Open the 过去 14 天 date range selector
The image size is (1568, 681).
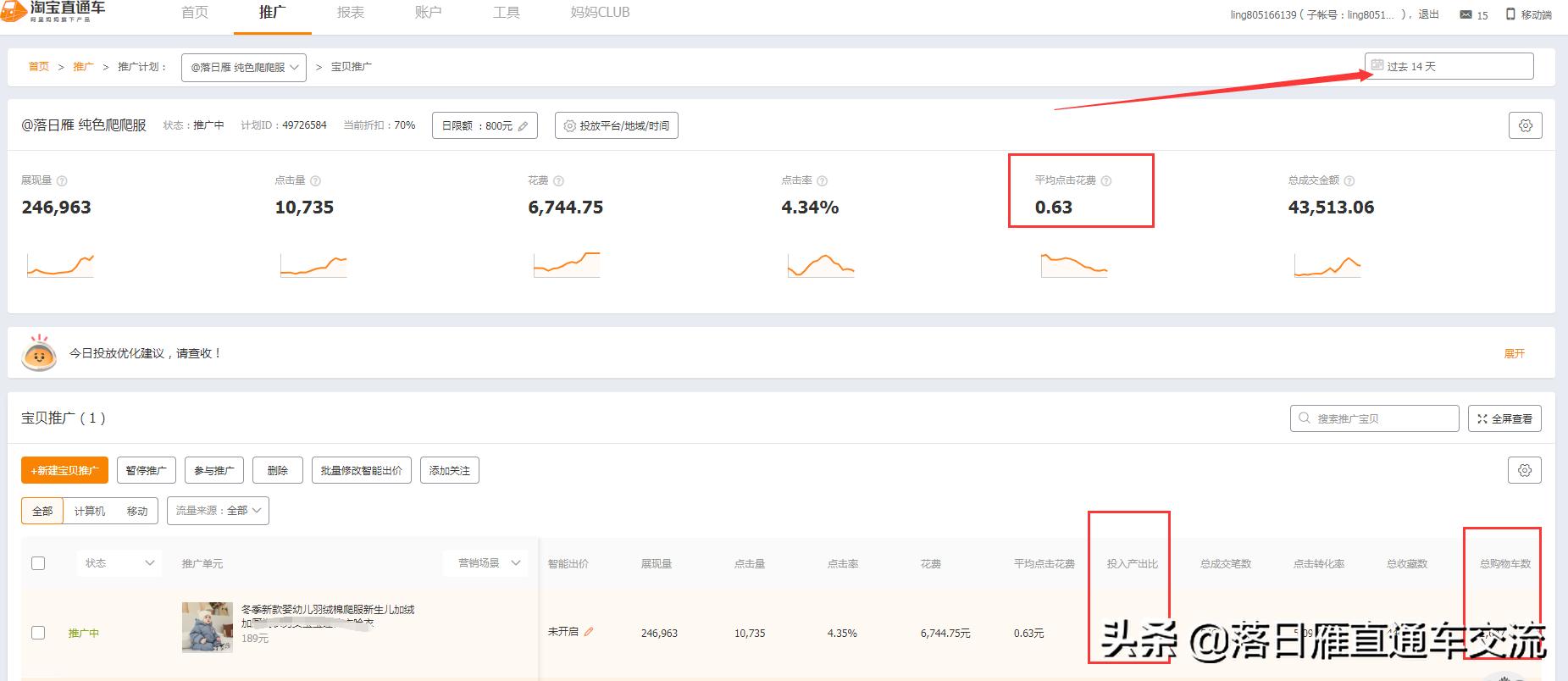pyautogui.click(x=1449, y=66)
